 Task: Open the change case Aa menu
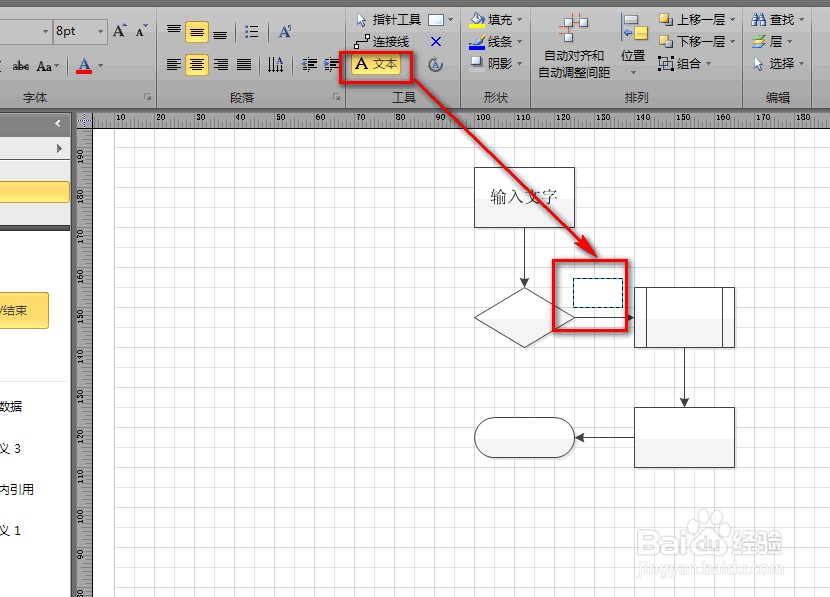pyautogui.click(x=47, y=66)
